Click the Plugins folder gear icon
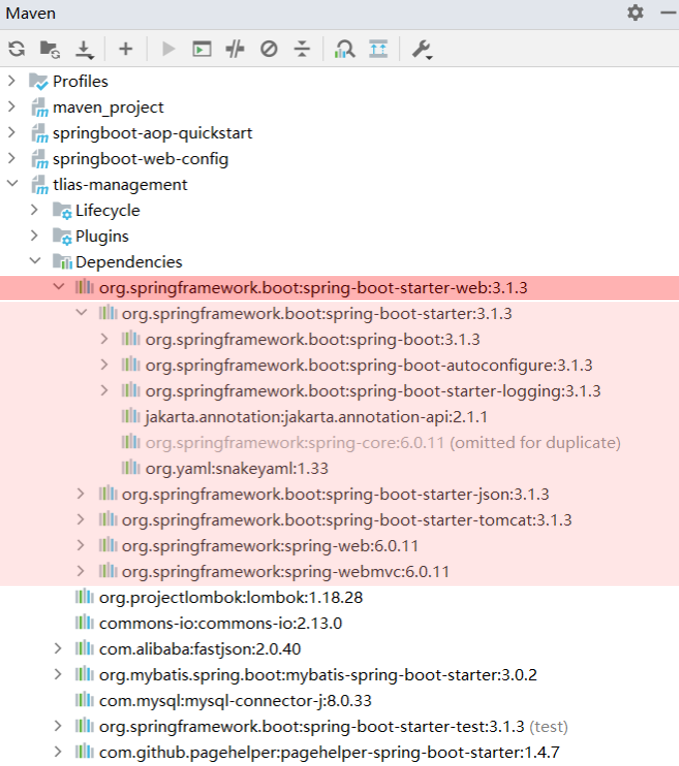Image resolution: width=679 pixels, height=766 pixels. (62, 236)
